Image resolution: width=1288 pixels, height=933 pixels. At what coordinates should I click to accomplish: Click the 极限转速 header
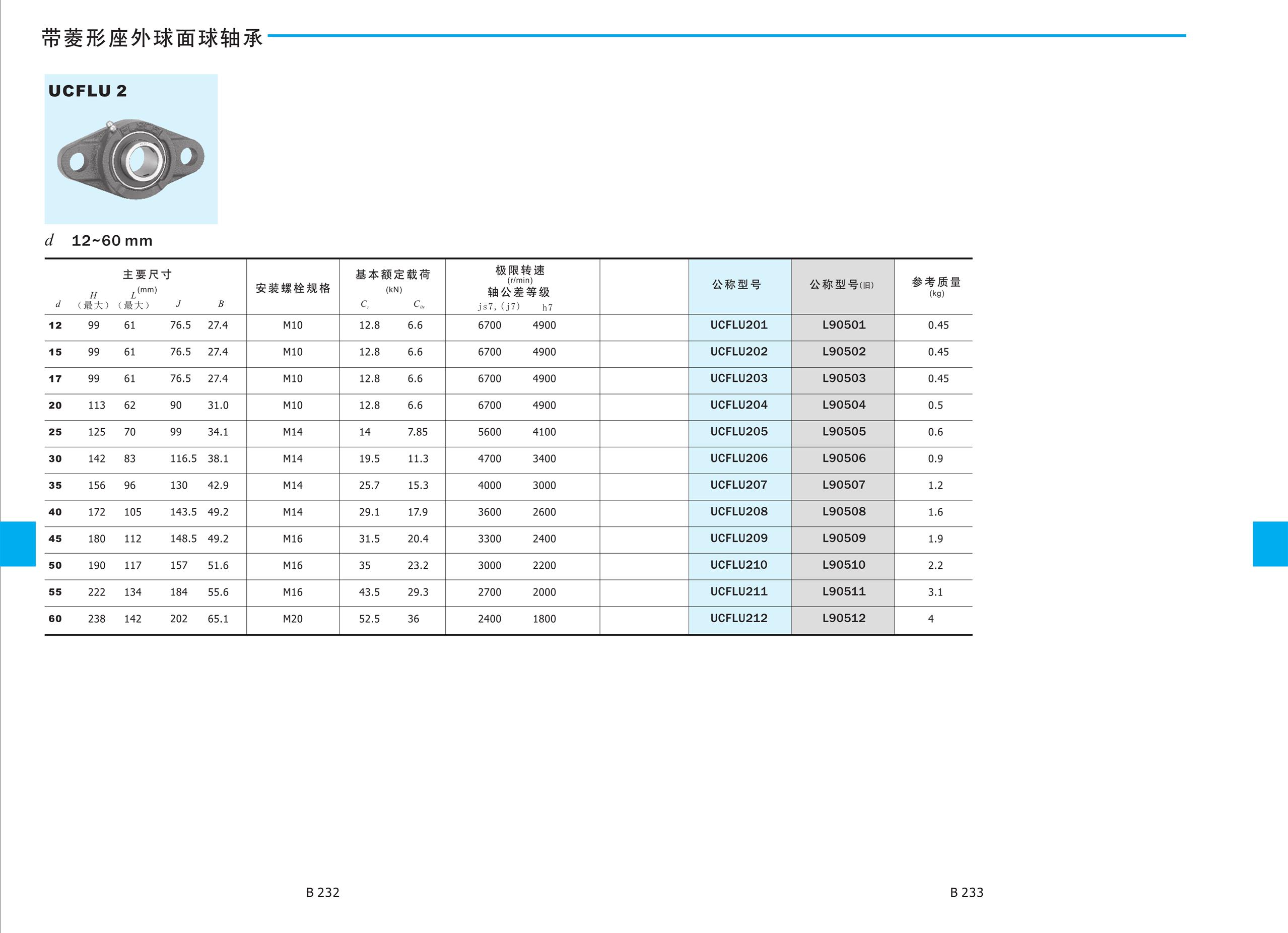pyautogui.click(x=520, y=271)
